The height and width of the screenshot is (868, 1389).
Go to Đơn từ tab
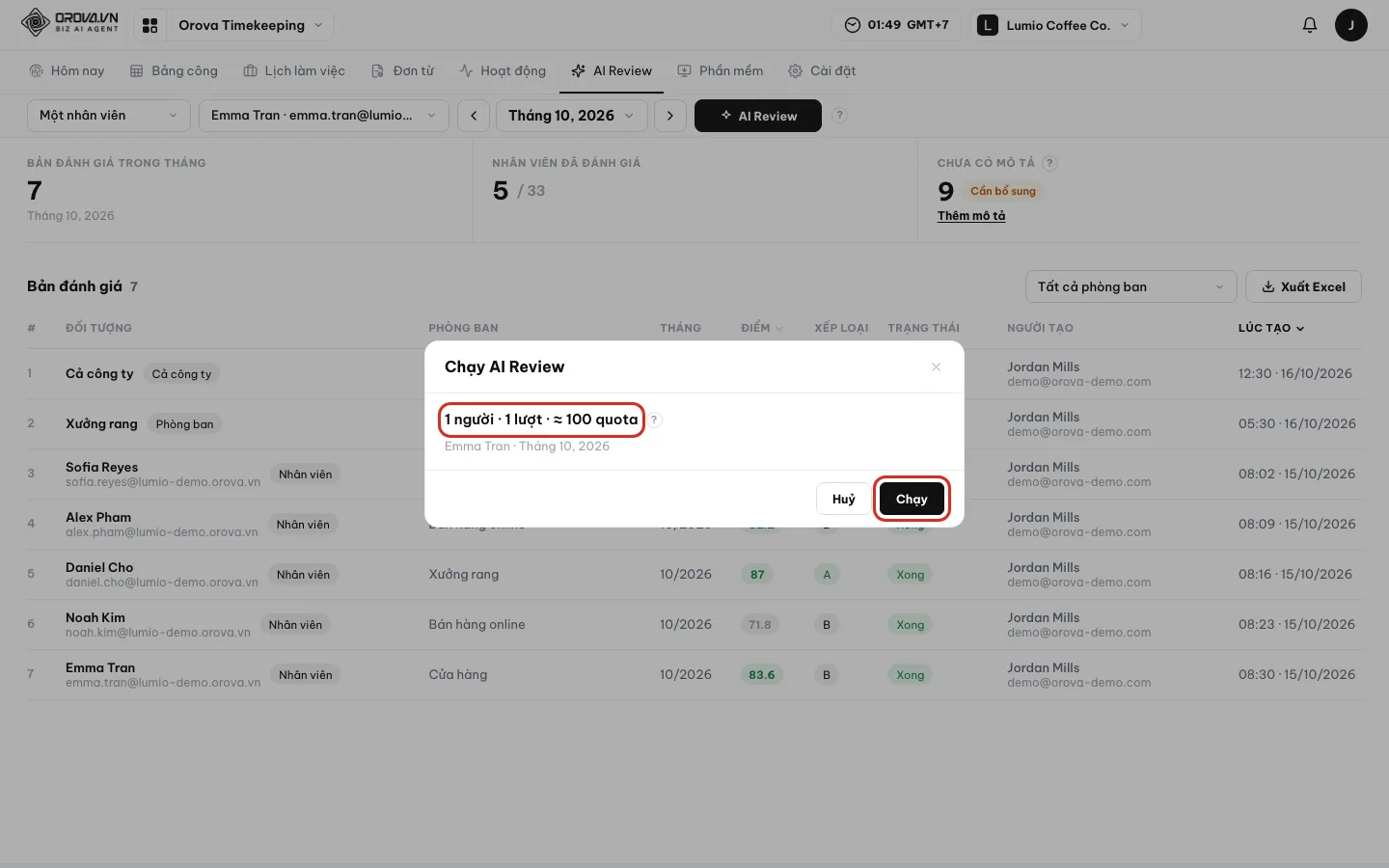[403, 70]
